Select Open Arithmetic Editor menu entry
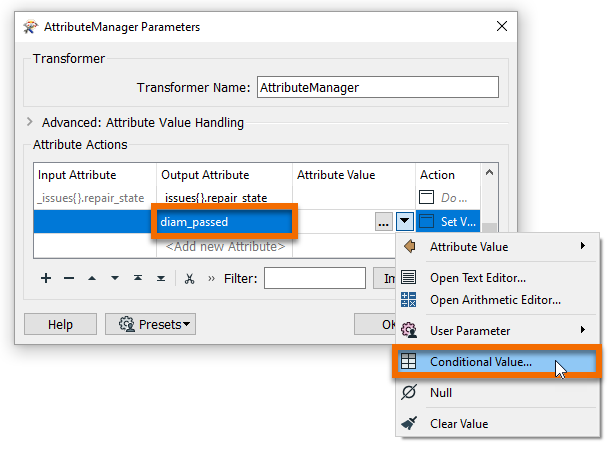This screenshot has width=613, height=457. (x=495, y=299)
